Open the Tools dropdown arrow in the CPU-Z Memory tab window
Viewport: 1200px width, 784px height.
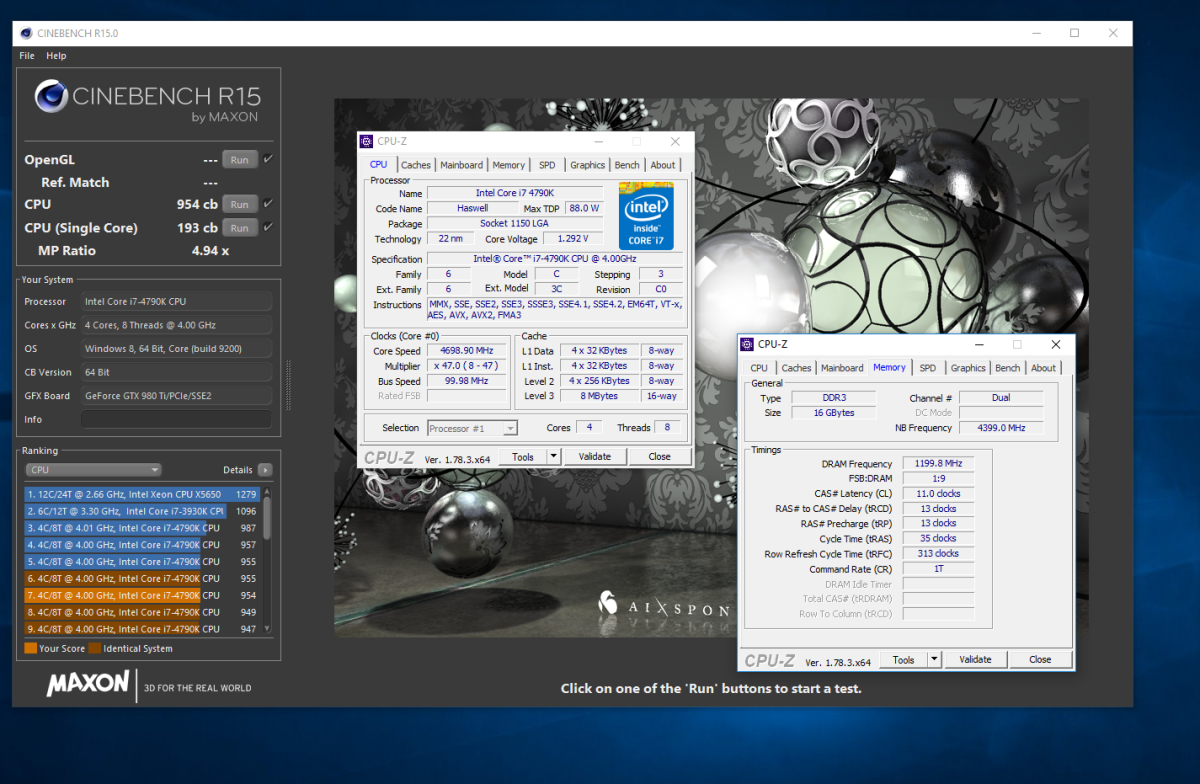[934, 659]
